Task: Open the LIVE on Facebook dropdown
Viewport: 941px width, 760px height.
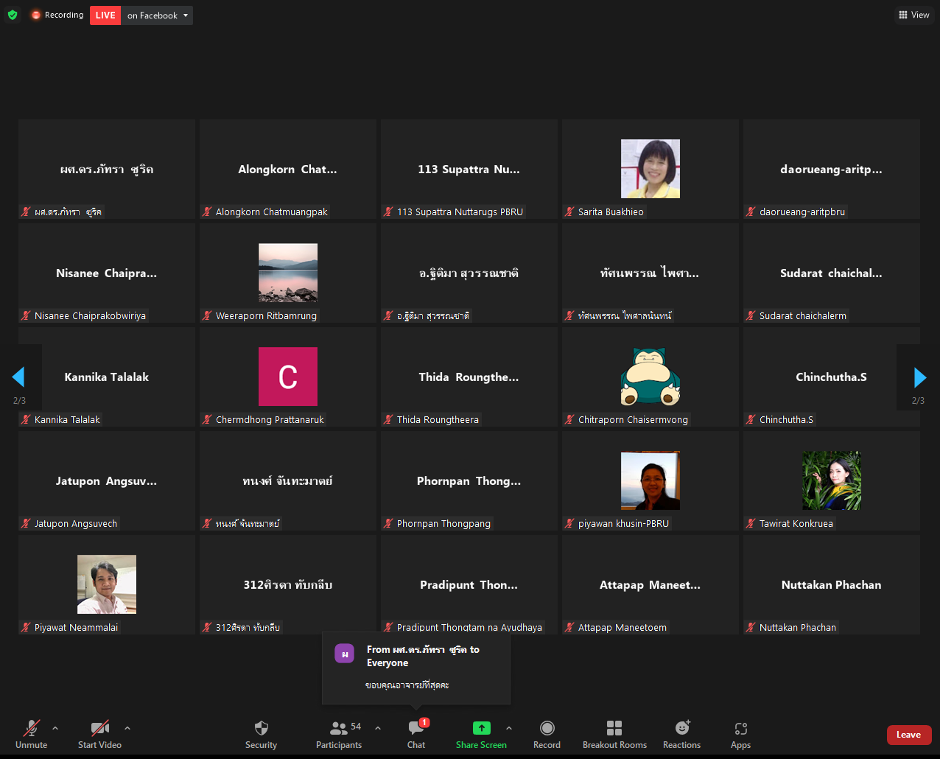Action: coord(157,15)
